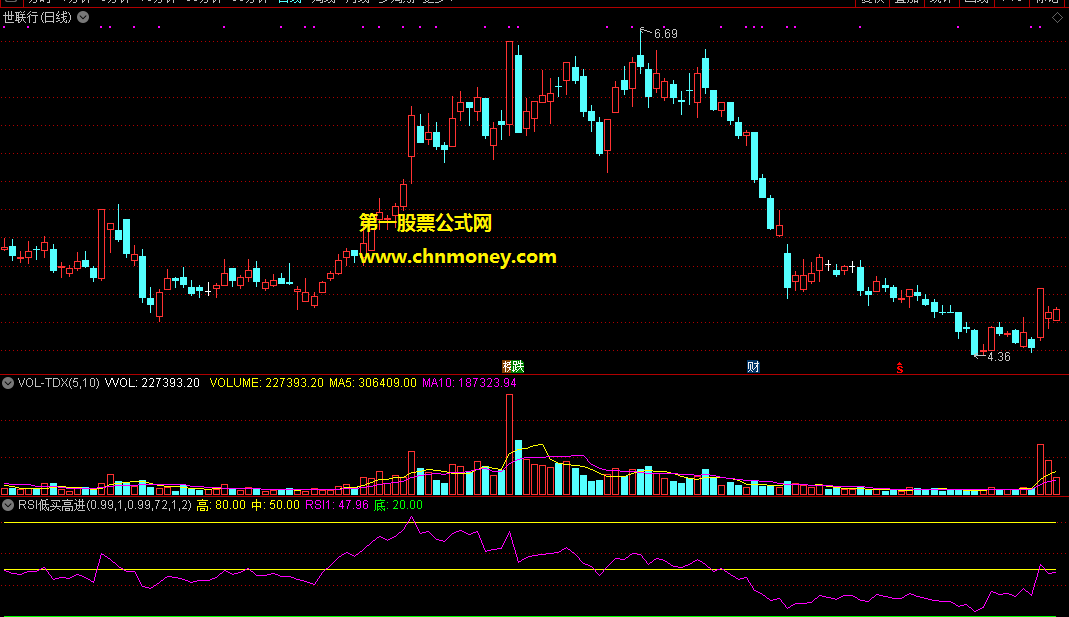This screenshot has width=1069, height=617.
Task: Click the 中: 50.00 threshold label
Action: pyautogui.click(x=275, y=505)
